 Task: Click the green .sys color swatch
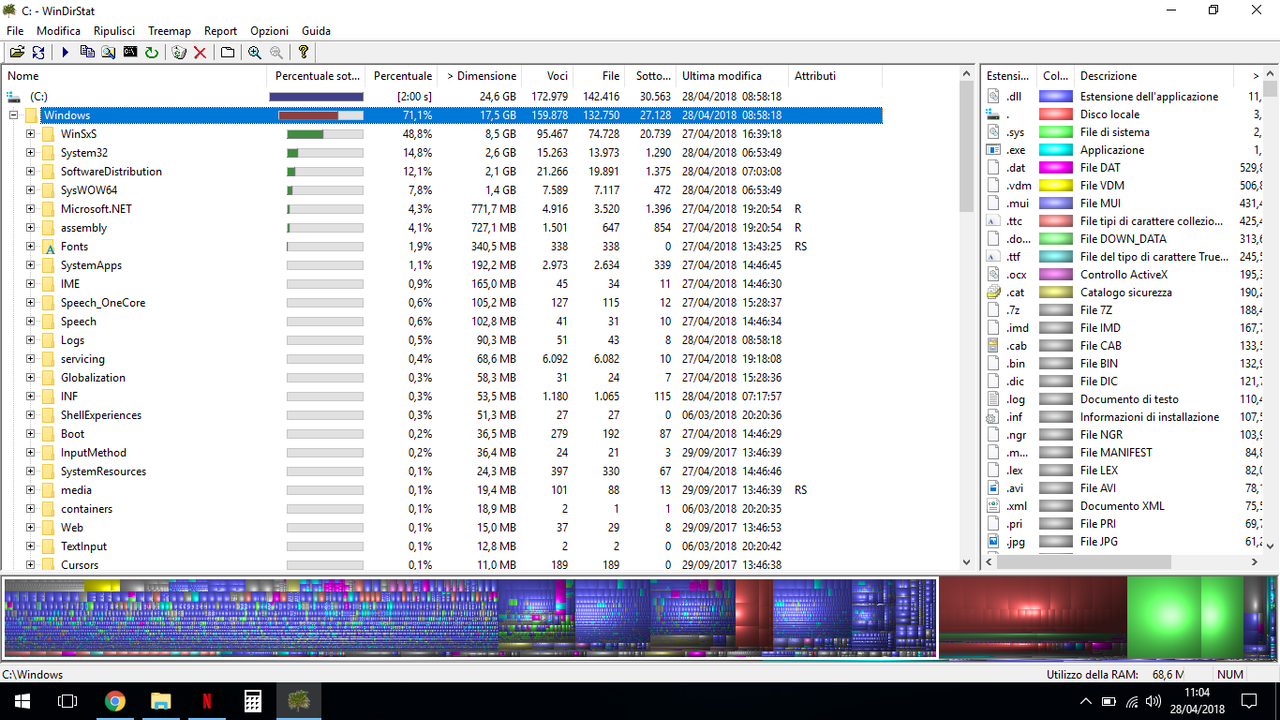1056,132
